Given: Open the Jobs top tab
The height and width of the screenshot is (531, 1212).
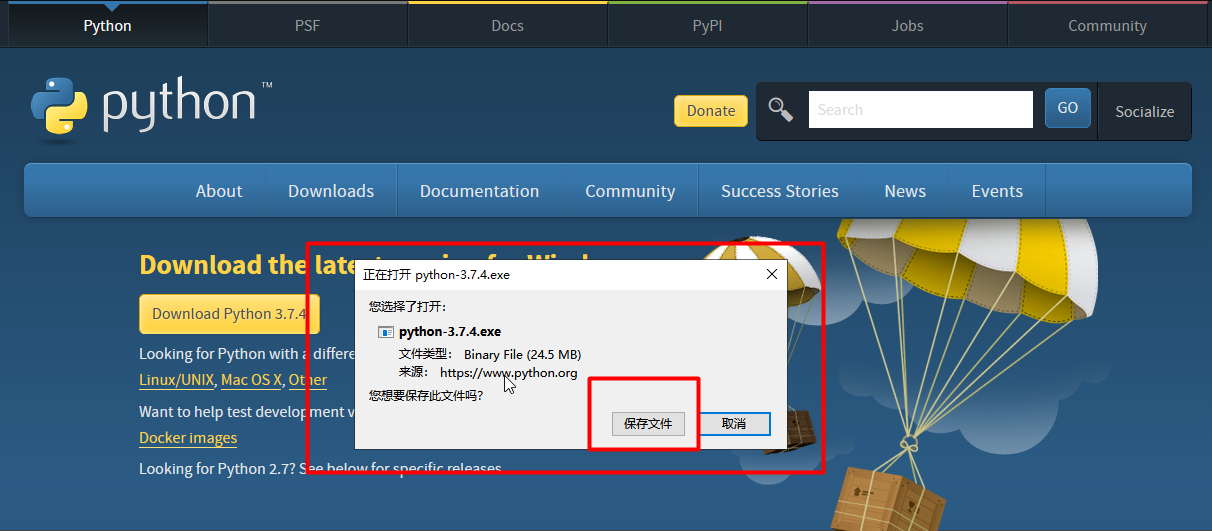Looking at the screenshot, I should (908, 25).
